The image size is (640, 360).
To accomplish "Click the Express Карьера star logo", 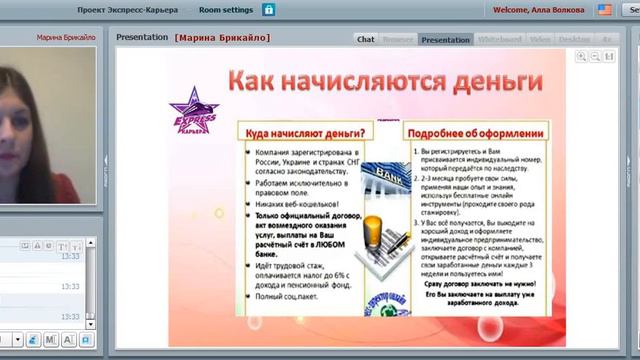I will (x=194, y=111).
